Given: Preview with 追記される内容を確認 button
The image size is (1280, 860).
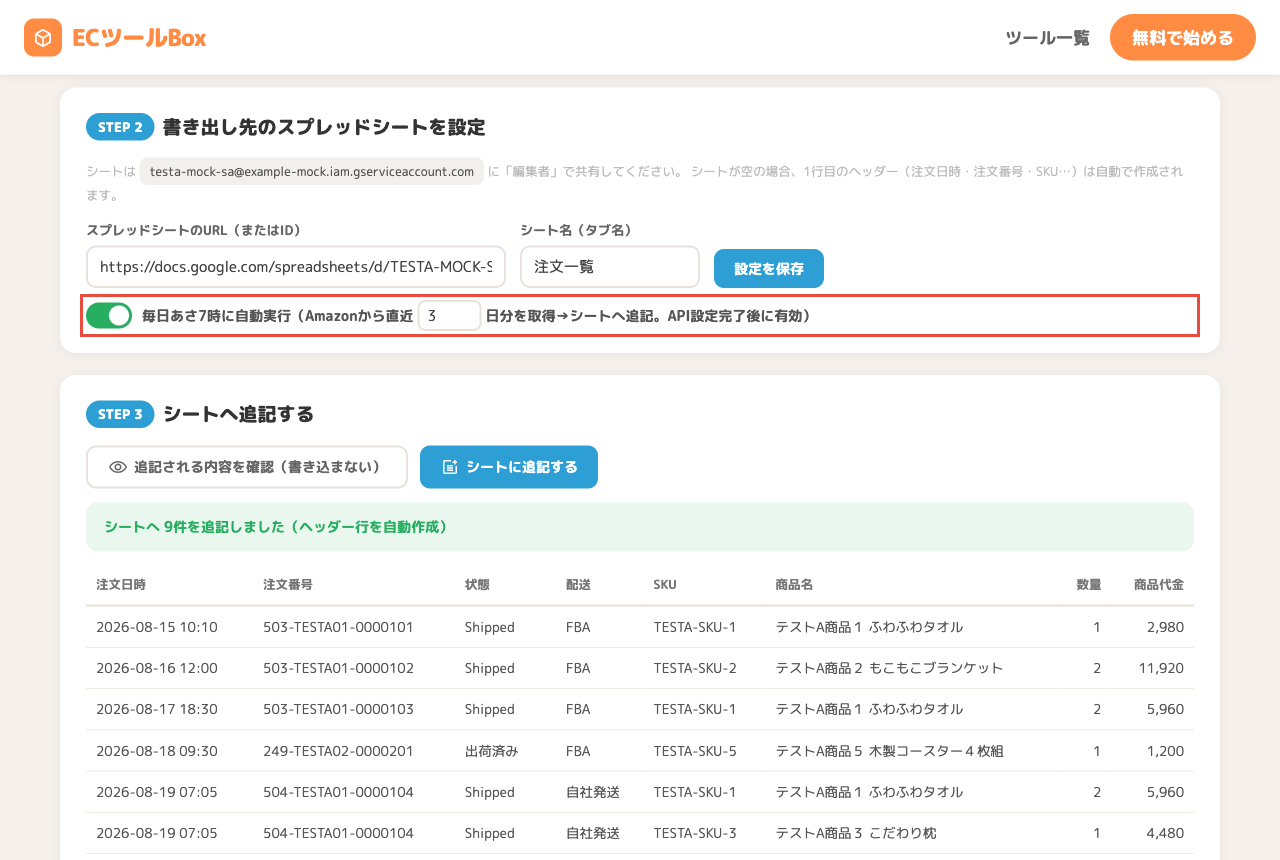Looking at the screenshot, I should pos(247,467).
